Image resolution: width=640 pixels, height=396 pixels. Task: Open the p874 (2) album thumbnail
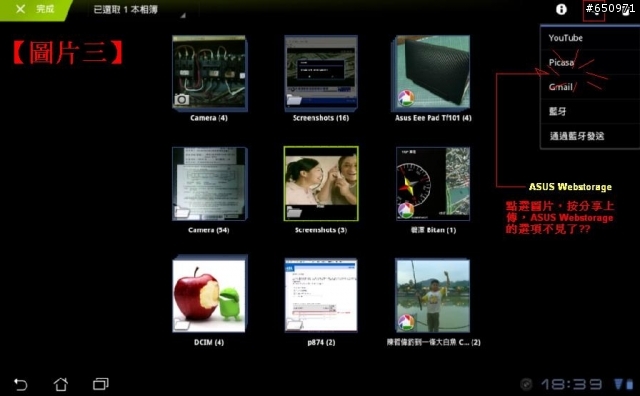[x=321, y=295]
